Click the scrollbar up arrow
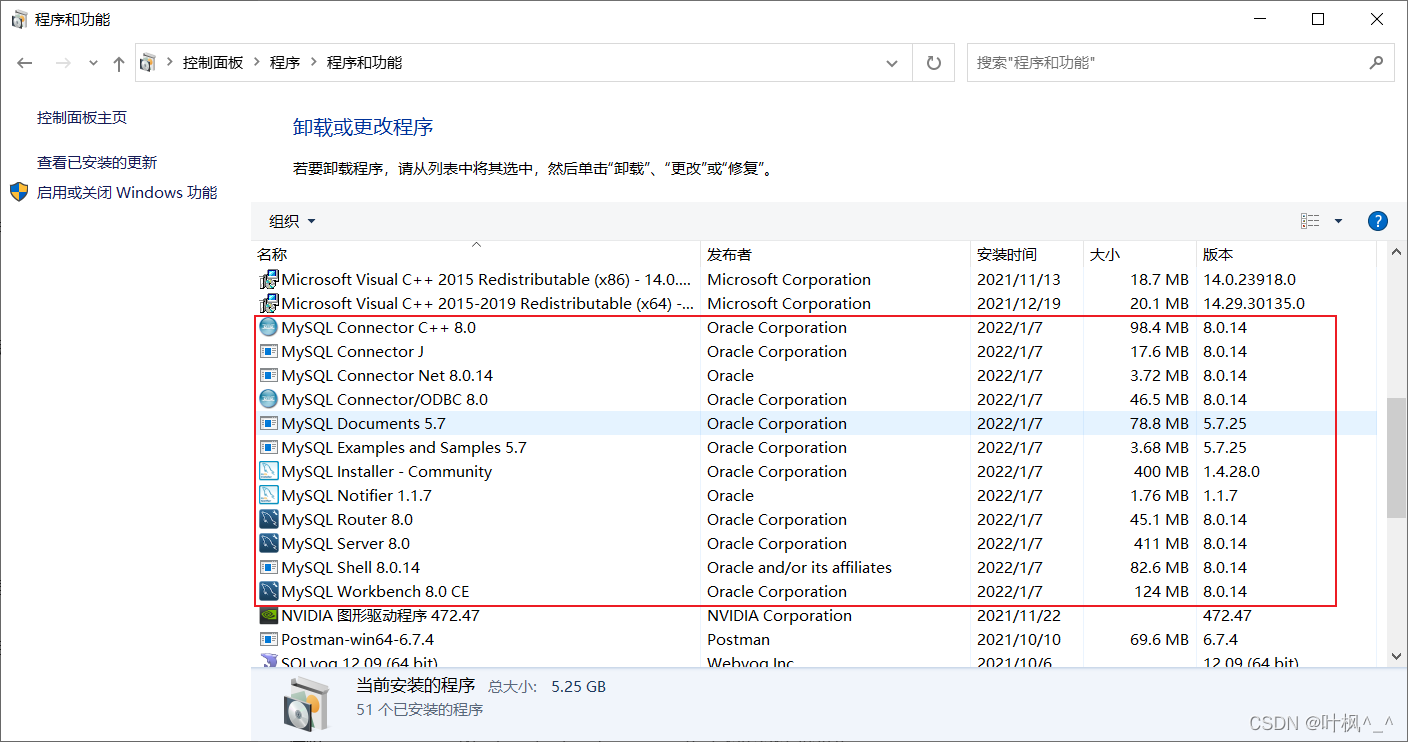This screenshot has height=742, width=1408. (x=1396, y=254)
